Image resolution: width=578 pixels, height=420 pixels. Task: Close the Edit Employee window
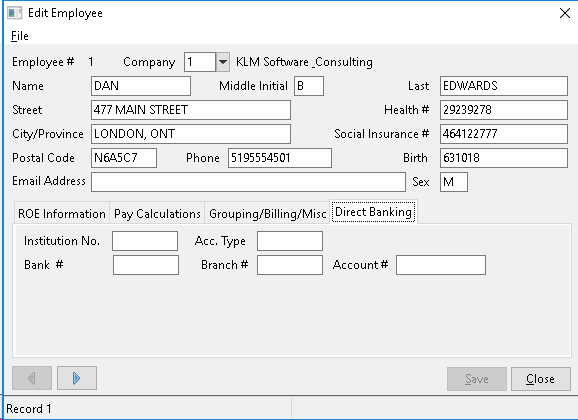[565, 13]
